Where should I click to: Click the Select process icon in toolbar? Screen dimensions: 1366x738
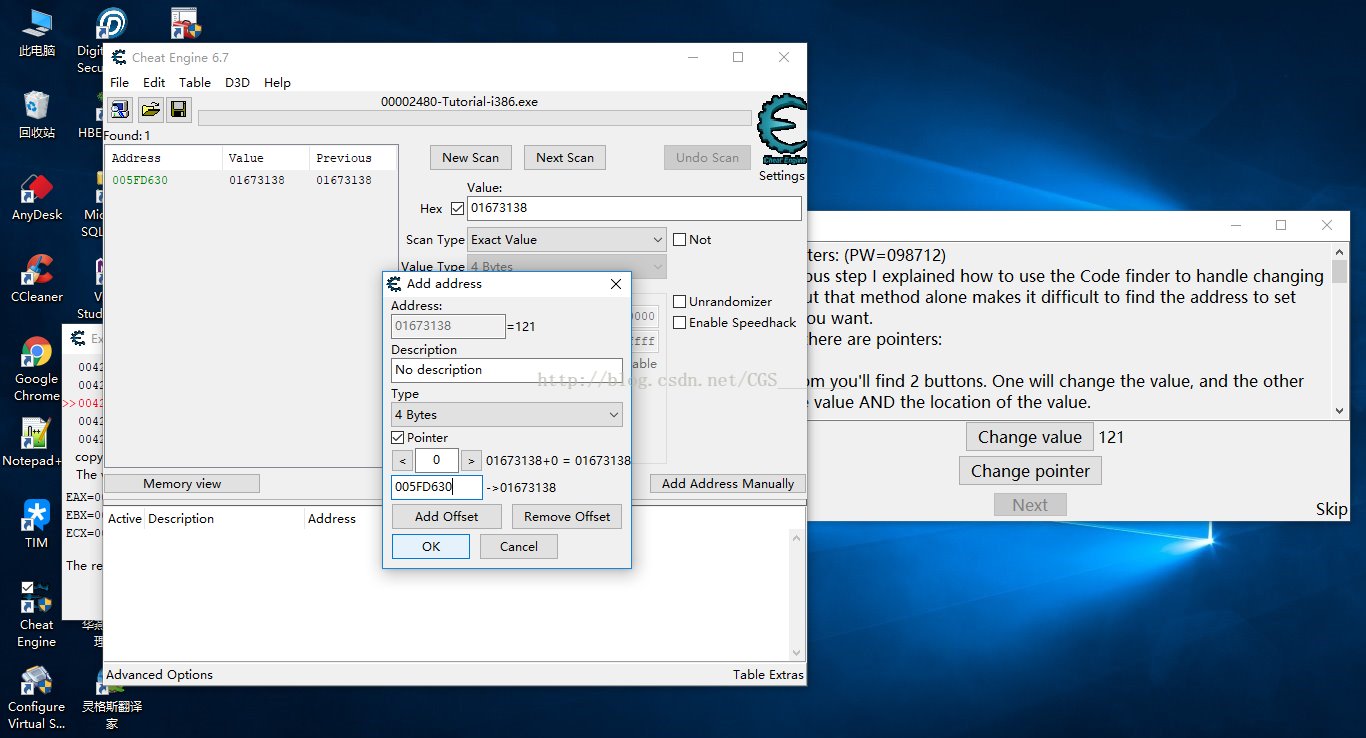pyautogui.click(x=120, y=109)
